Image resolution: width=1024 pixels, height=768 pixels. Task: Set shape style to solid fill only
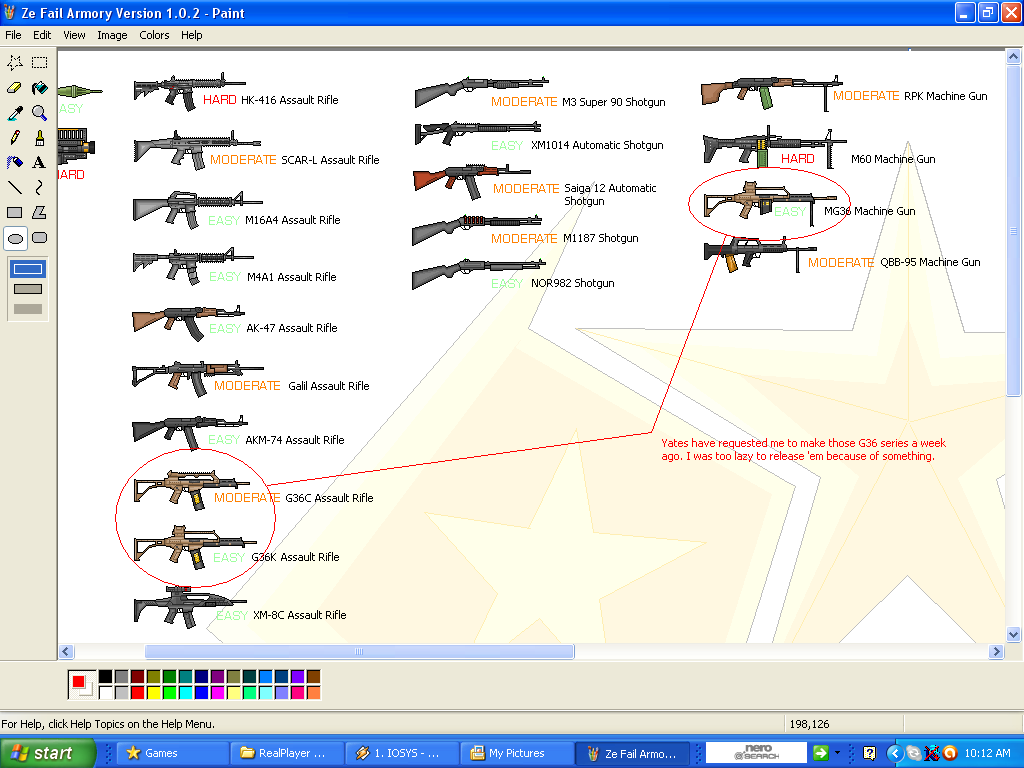pyautogui.click(x=28, y=309)
